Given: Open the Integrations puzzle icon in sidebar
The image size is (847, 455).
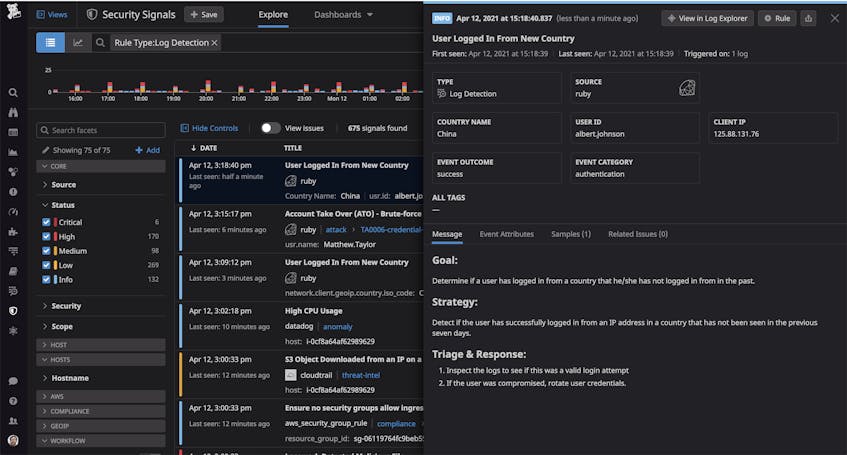Looking at the screenshot, I should pyautogui.click(x=13, y=231).
